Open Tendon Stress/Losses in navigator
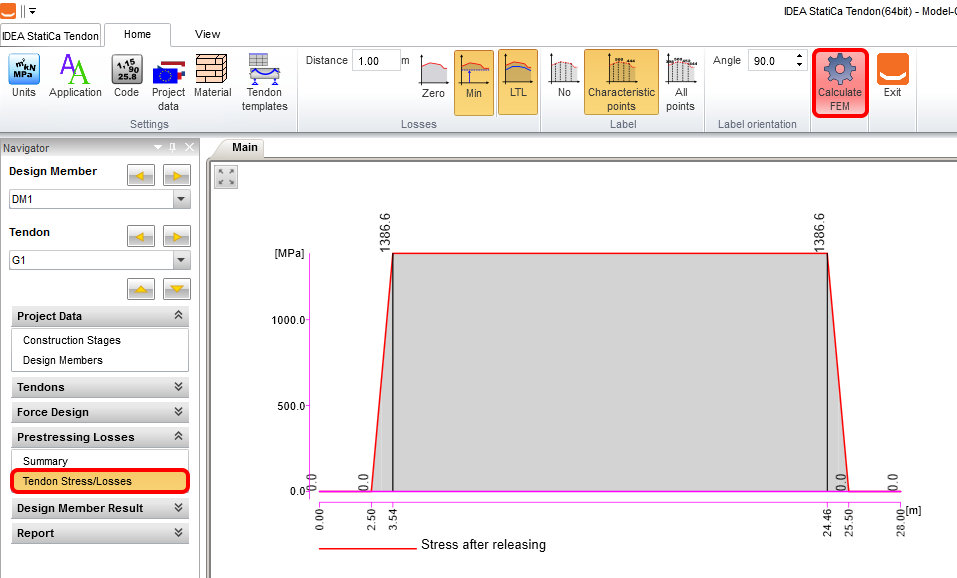Screen dimensions: 957x578 99,481
